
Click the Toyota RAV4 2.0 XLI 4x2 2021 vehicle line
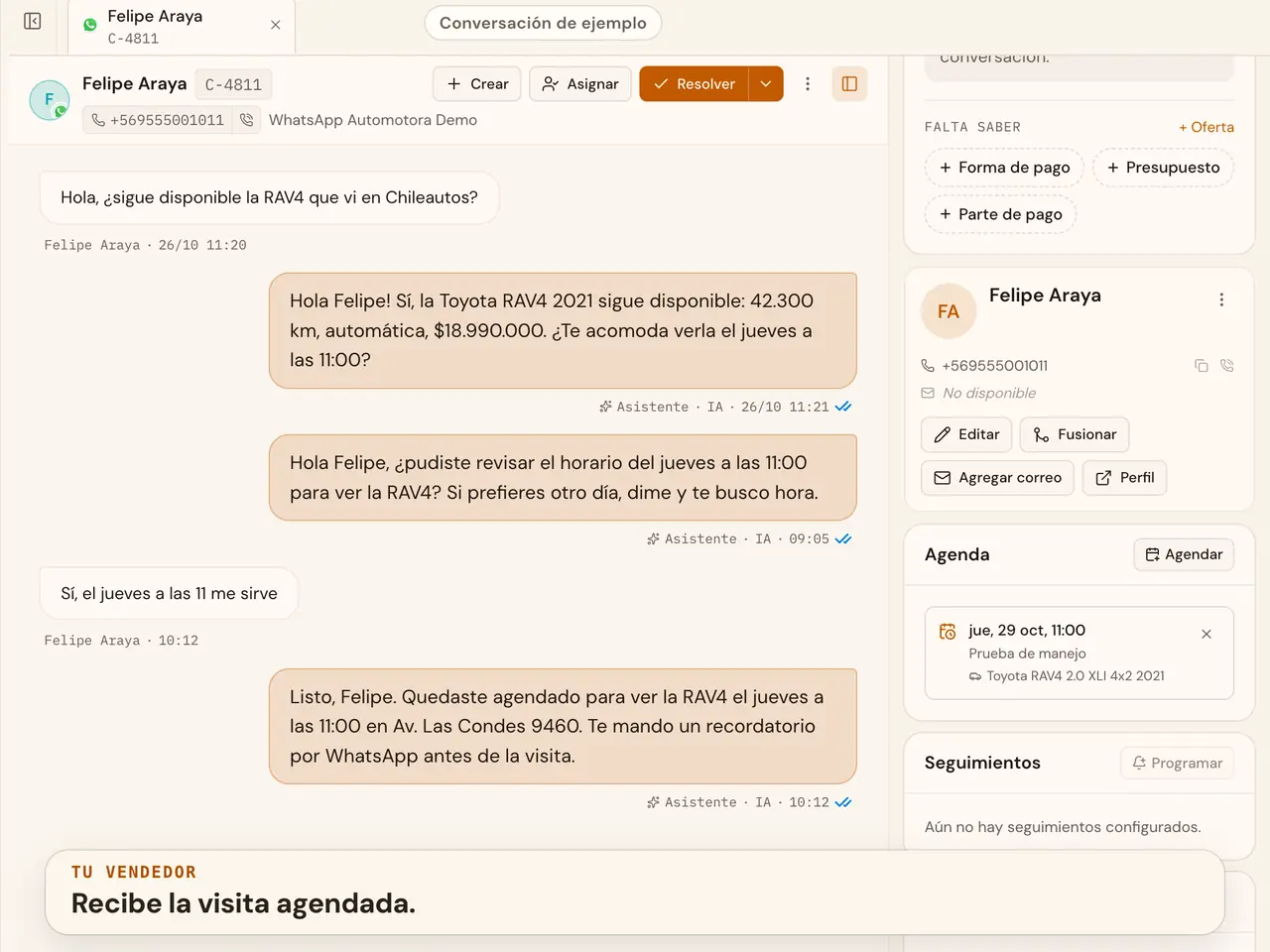click(x=1067, y=675)
